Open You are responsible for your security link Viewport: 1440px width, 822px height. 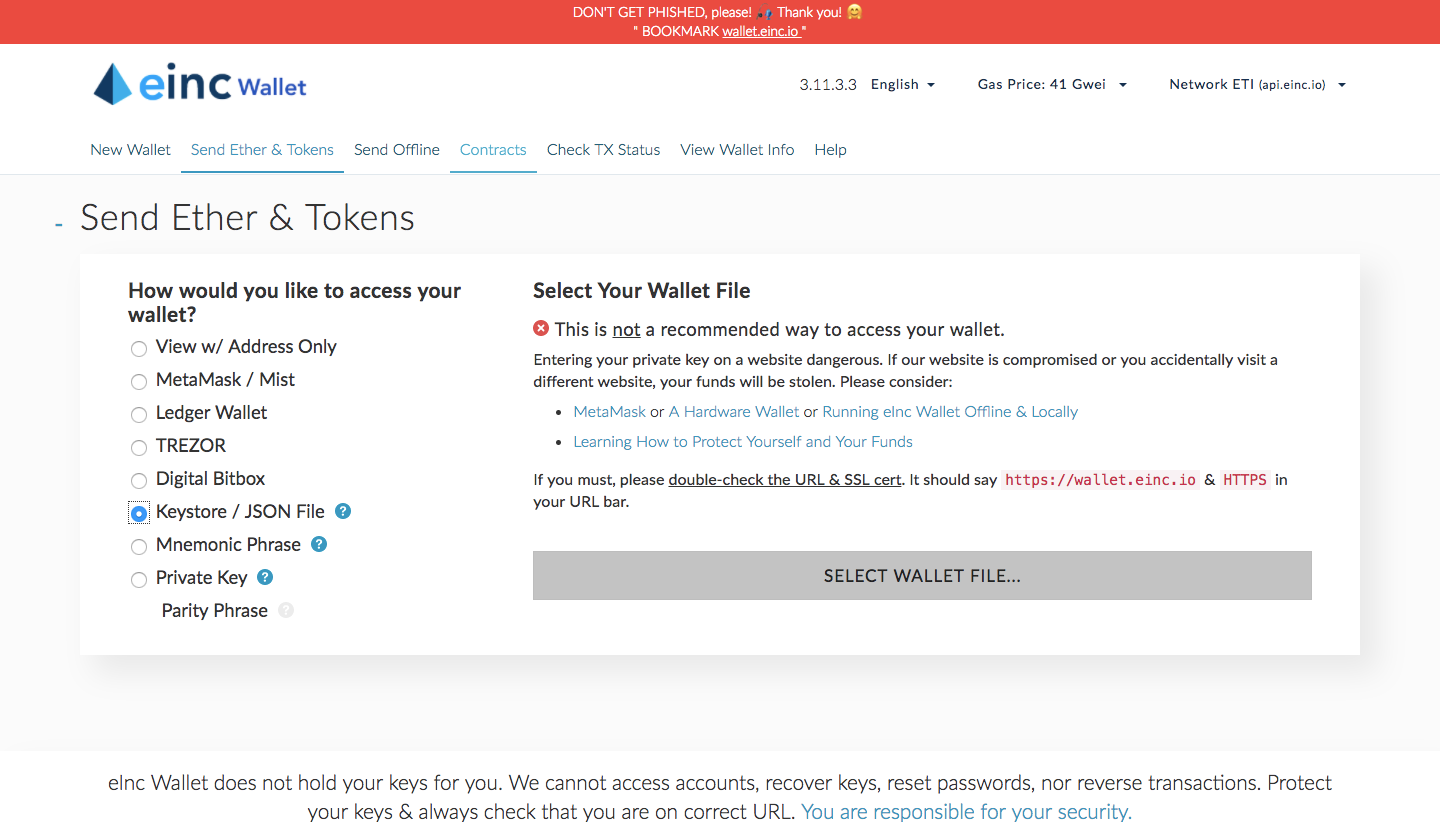tap(966, 812)
